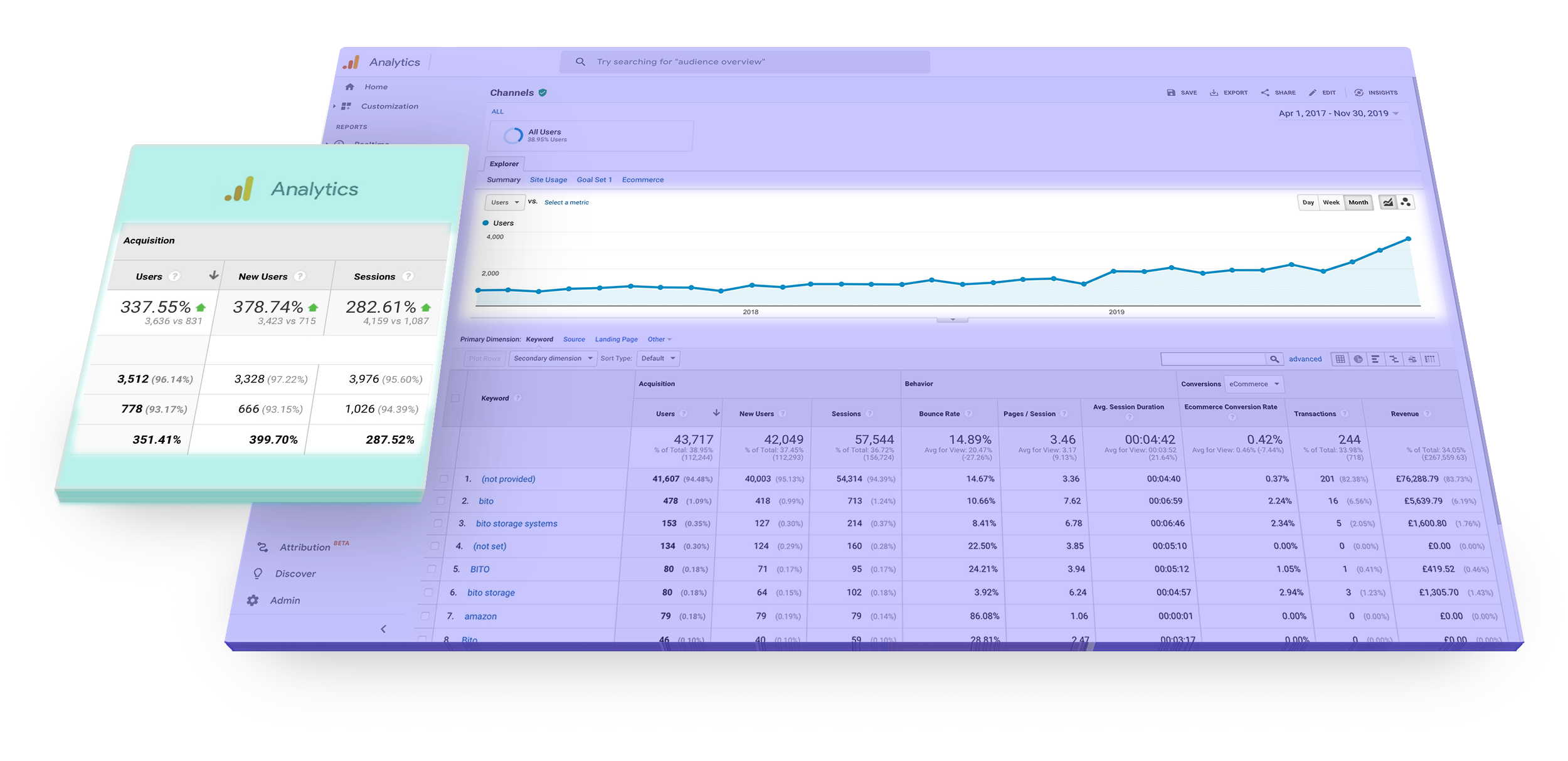
Task: Select the Percentage pie view icon
Action: 1358,359
